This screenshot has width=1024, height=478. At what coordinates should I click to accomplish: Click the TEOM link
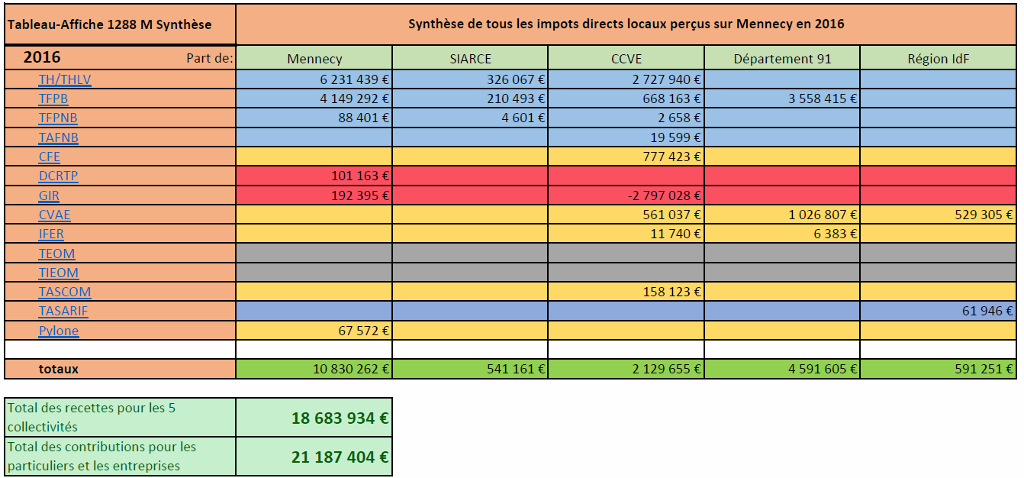pyautogui.click(x=56, y=253)
